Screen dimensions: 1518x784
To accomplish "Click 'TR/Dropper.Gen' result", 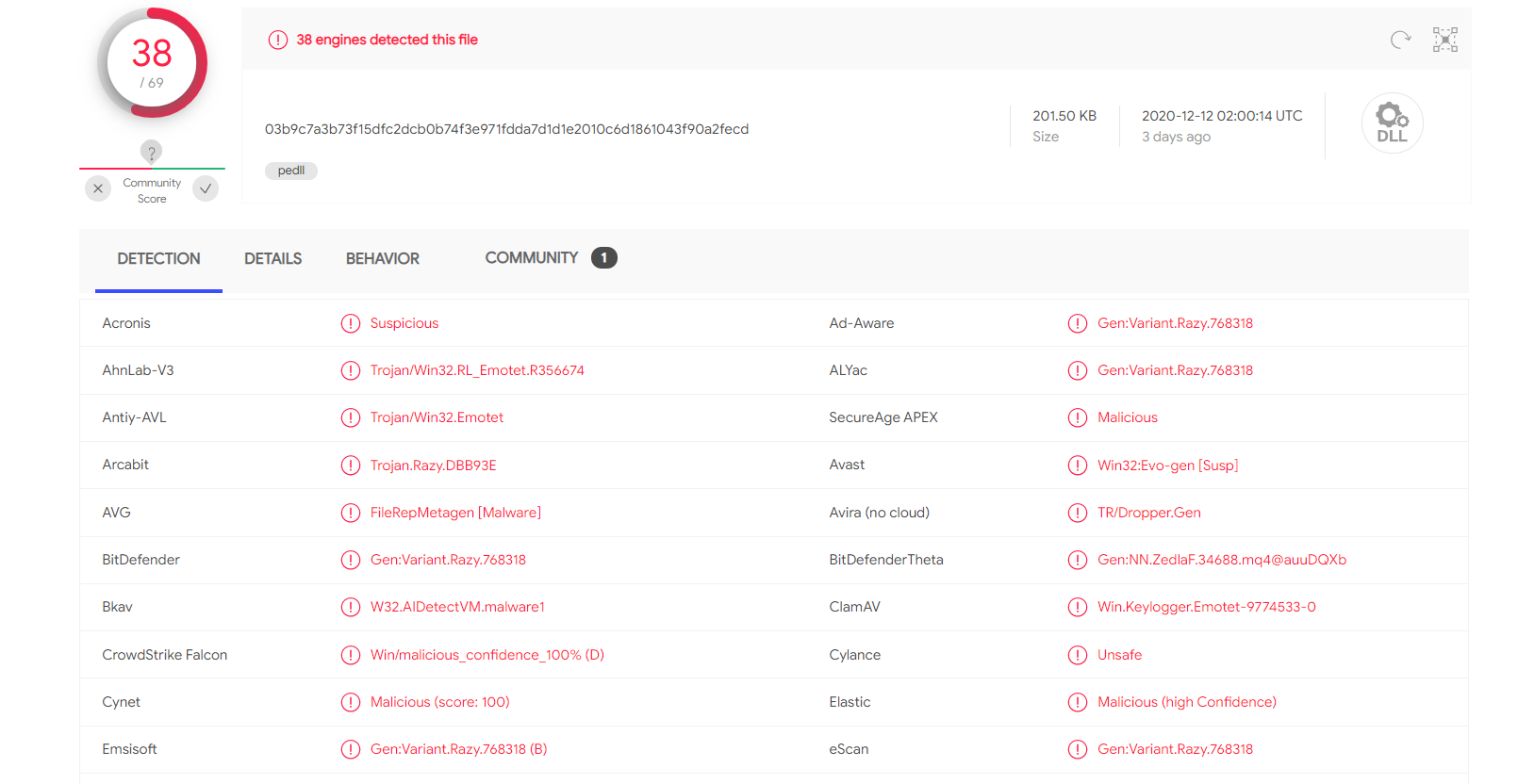I will (x=1148, y=513).
